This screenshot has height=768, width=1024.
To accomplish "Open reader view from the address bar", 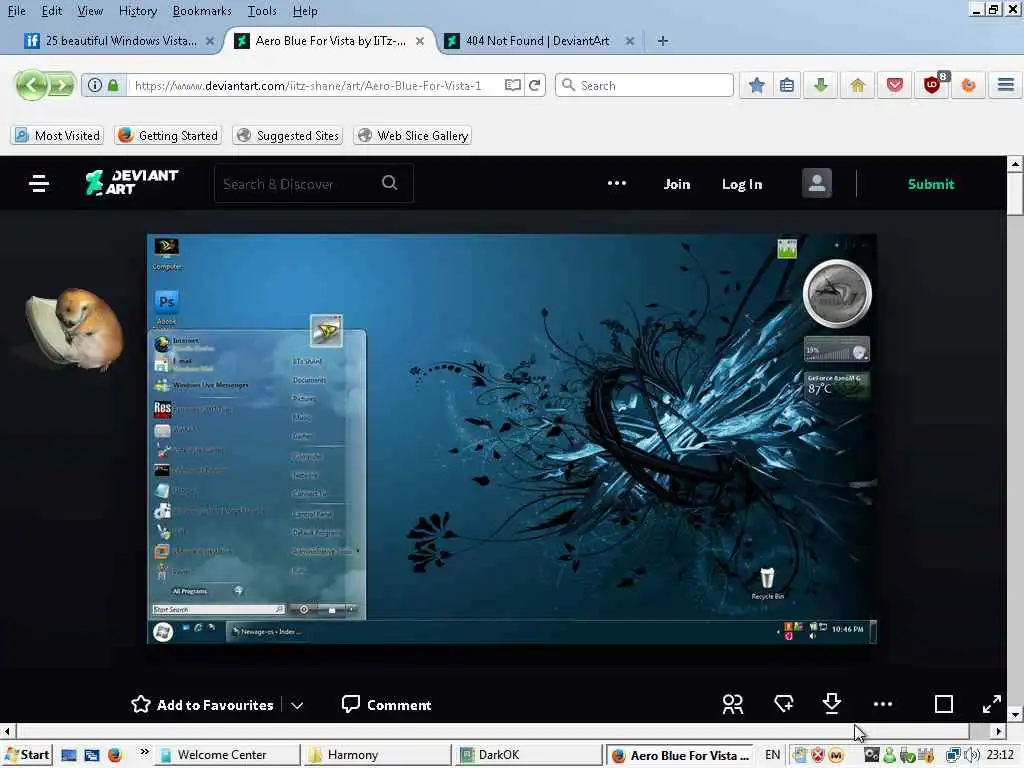I will click(x=513, y=85).
